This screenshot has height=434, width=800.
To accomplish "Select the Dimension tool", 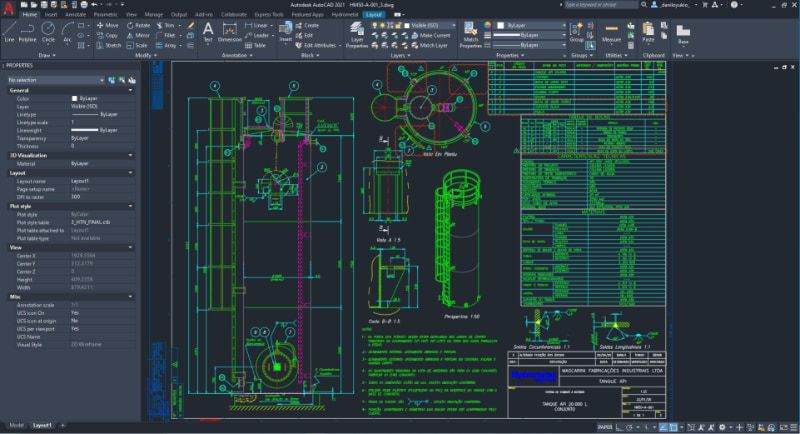I will [230, 32].
